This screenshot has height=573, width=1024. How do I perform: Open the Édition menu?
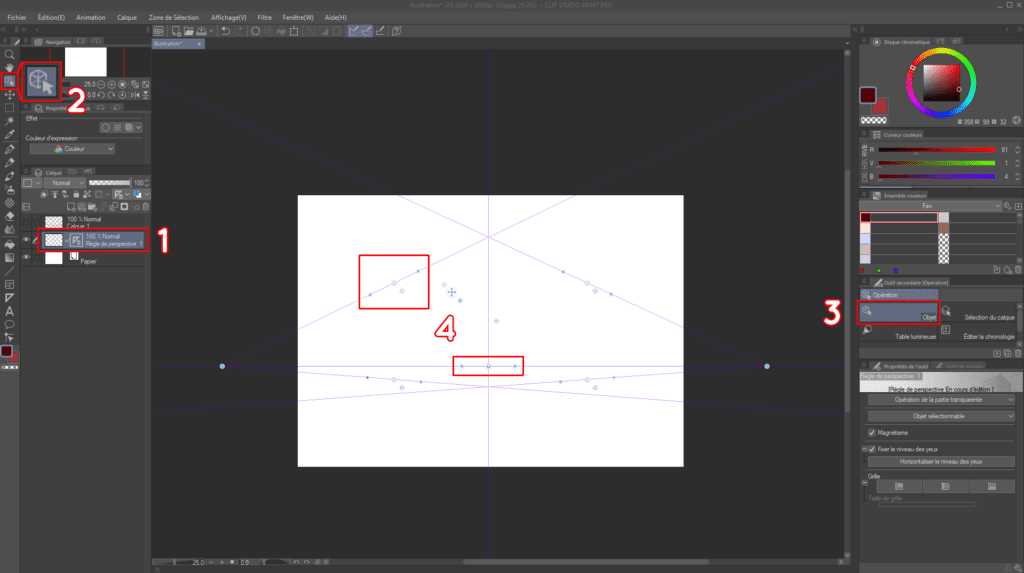pyautogui.click(x=51, y=18)
